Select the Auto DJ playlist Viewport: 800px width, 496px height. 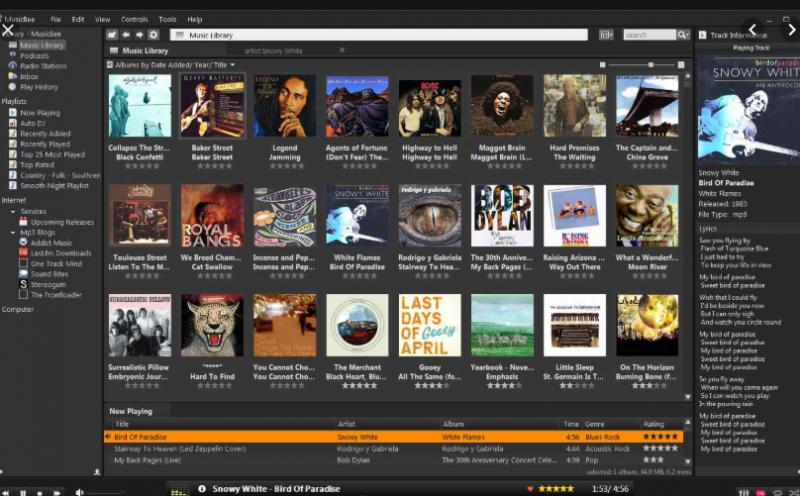[x=33, y=123]
